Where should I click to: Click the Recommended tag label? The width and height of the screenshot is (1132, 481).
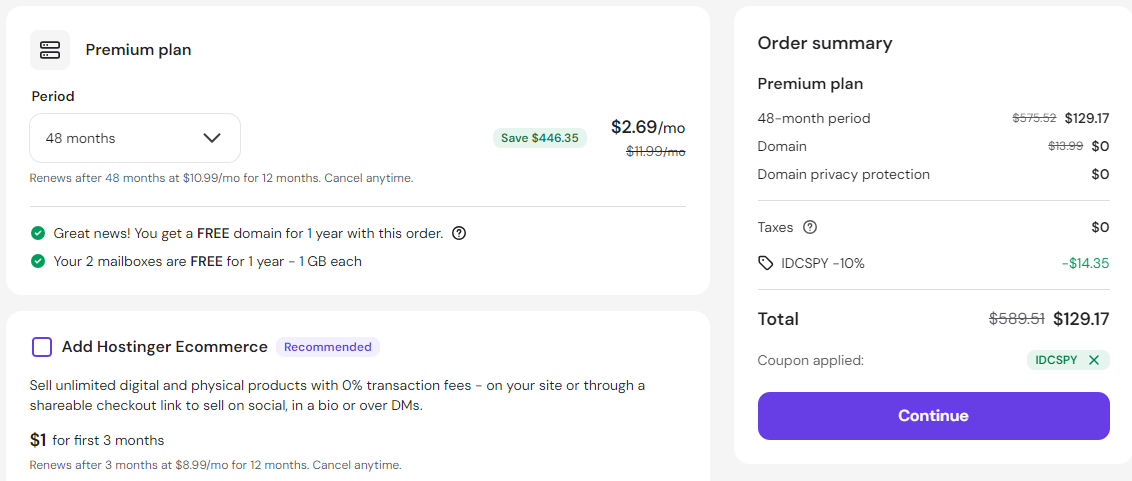pos(328,347)
